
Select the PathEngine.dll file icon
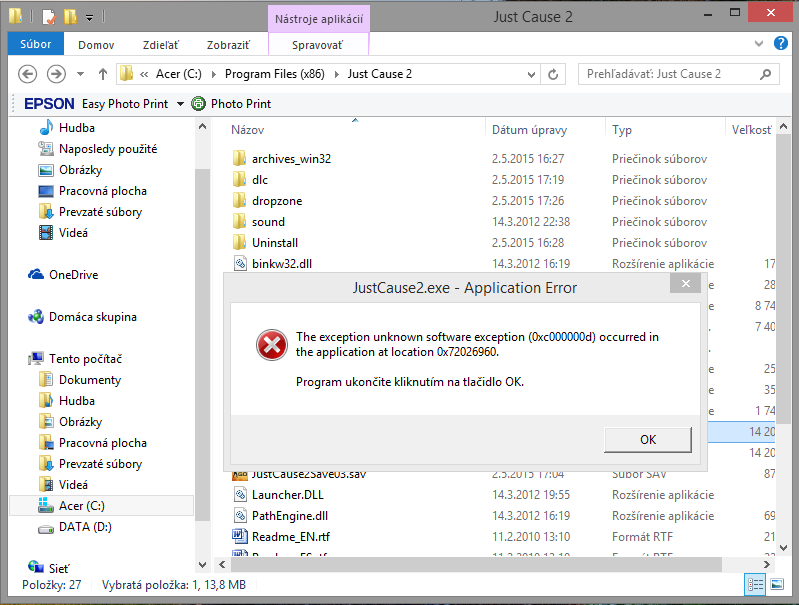pyautogui.click(x=240, y=516)
